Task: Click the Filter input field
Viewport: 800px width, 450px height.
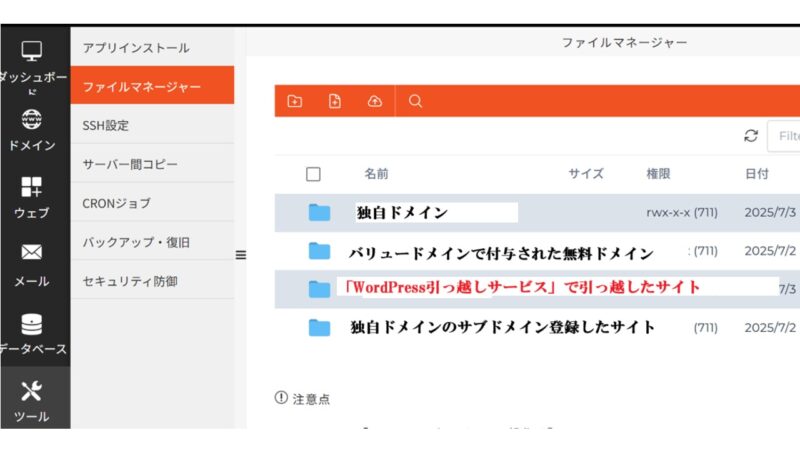Action: click(784, 136)
